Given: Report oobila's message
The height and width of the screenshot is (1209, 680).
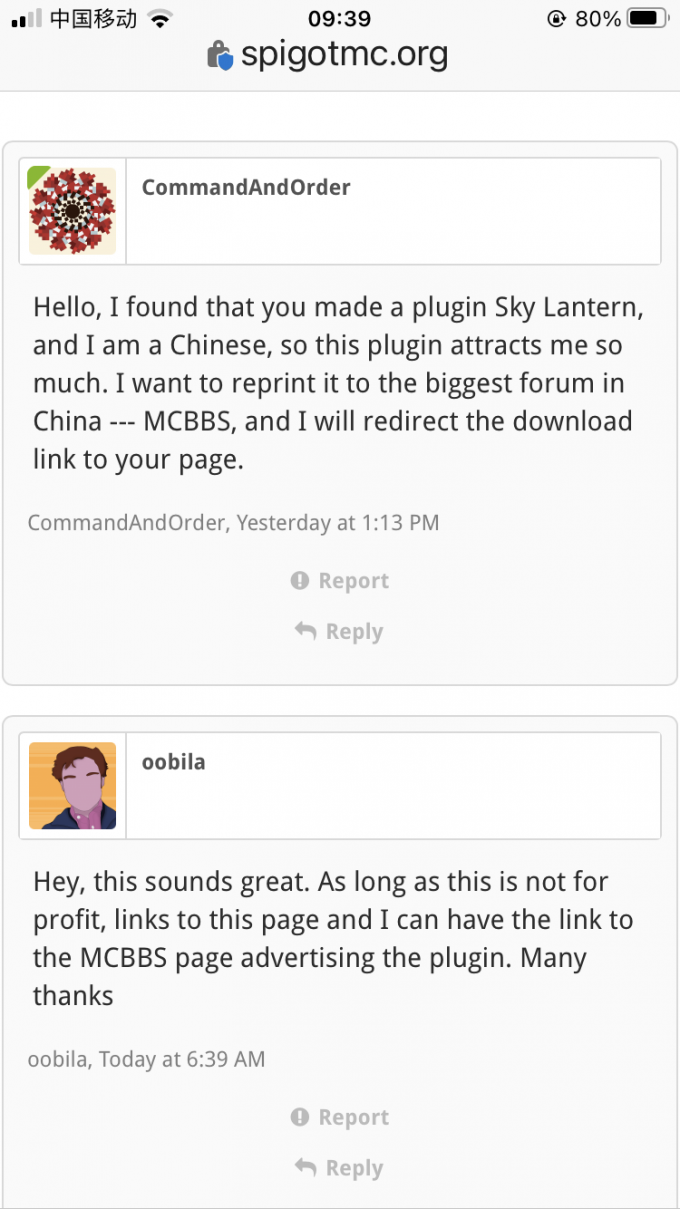Looking at the screenshot, I should tap(352, 1117).
